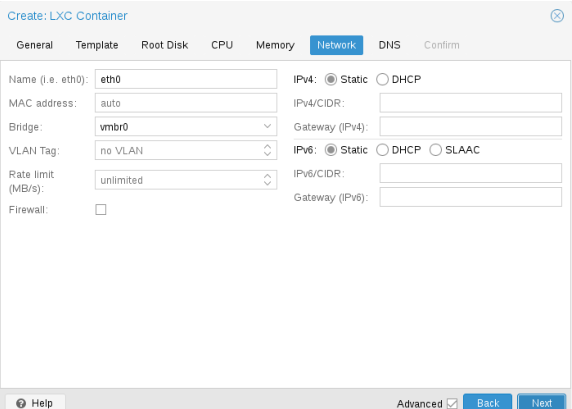Expand the Bridge dropdown arrow

pyautogui.click(x=267, y=127)
